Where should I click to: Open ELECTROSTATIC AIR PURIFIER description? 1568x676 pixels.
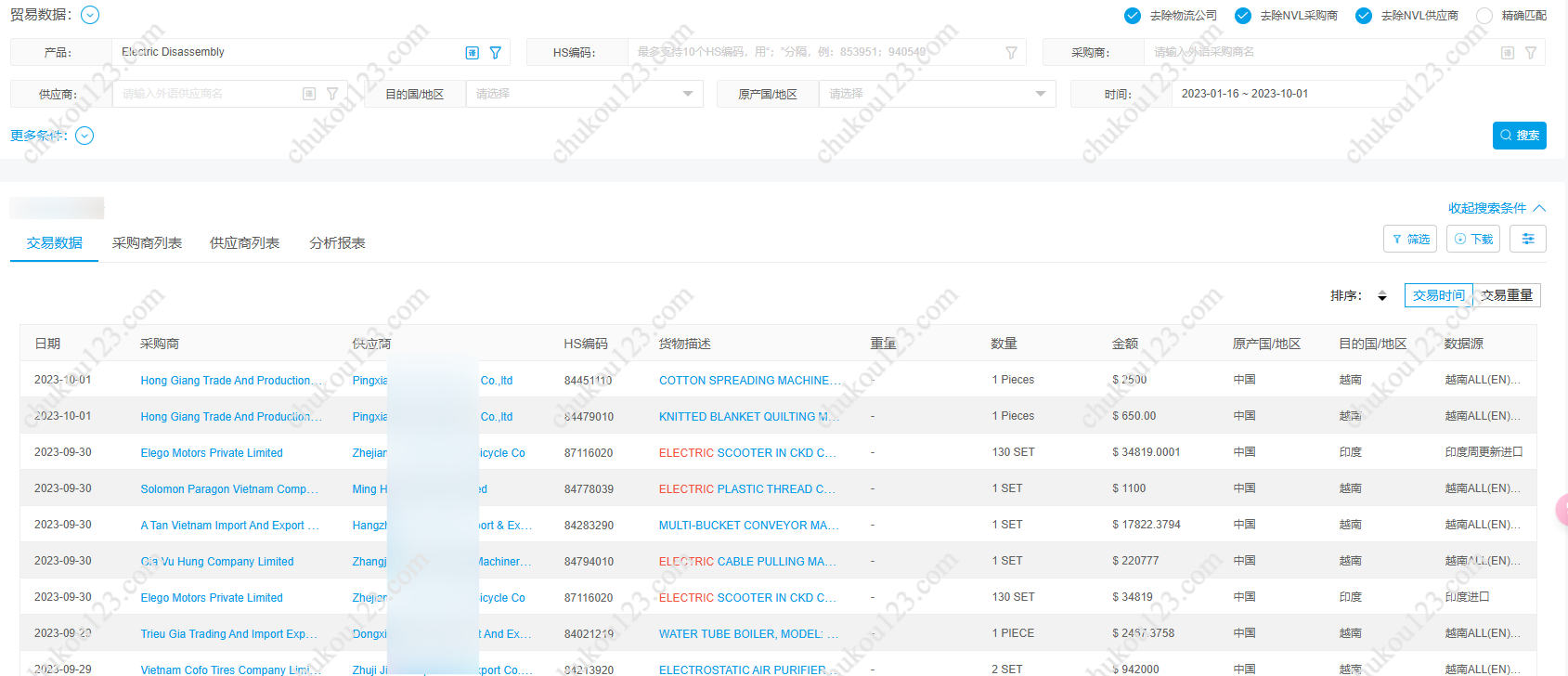(748, 669)
